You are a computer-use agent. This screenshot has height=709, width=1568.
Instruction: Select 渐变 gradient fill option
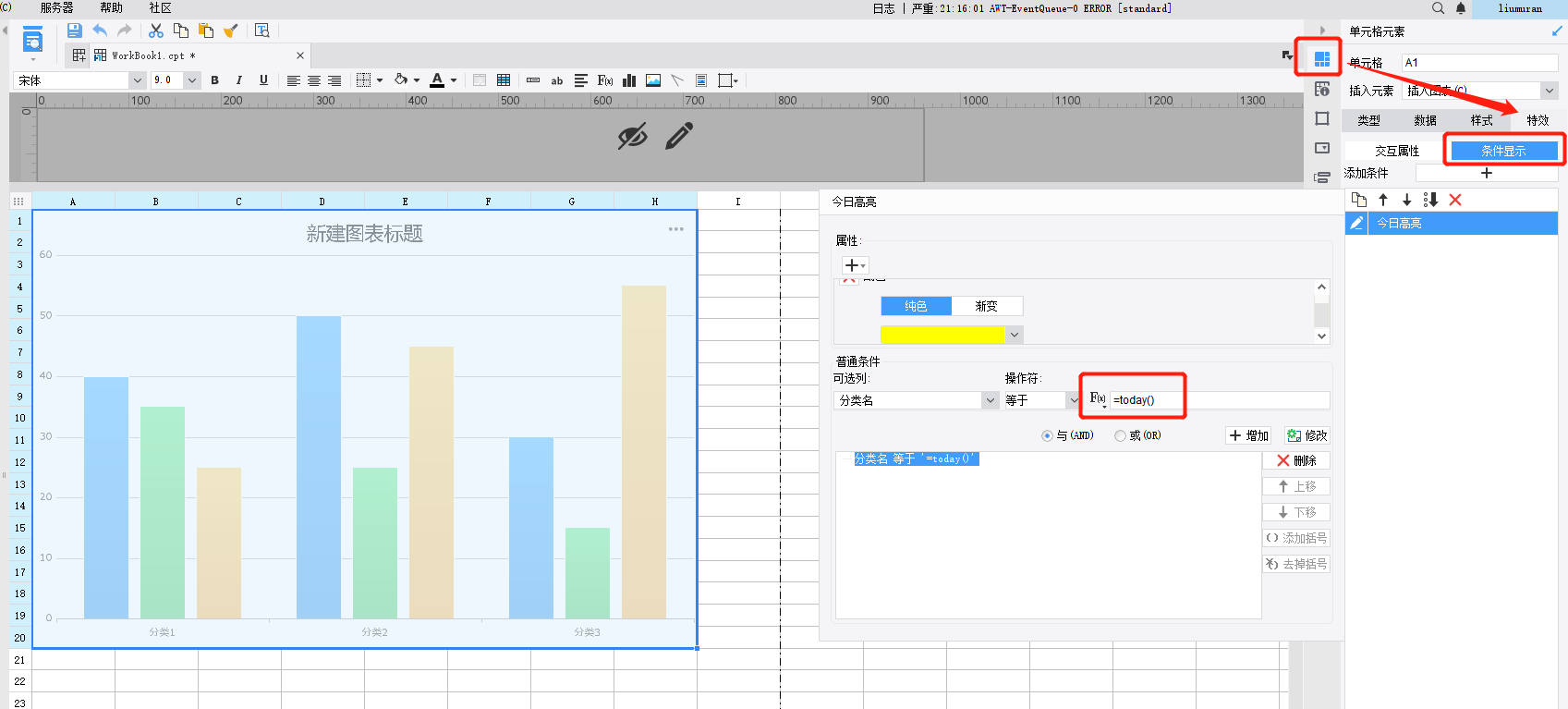coord(987,306)
